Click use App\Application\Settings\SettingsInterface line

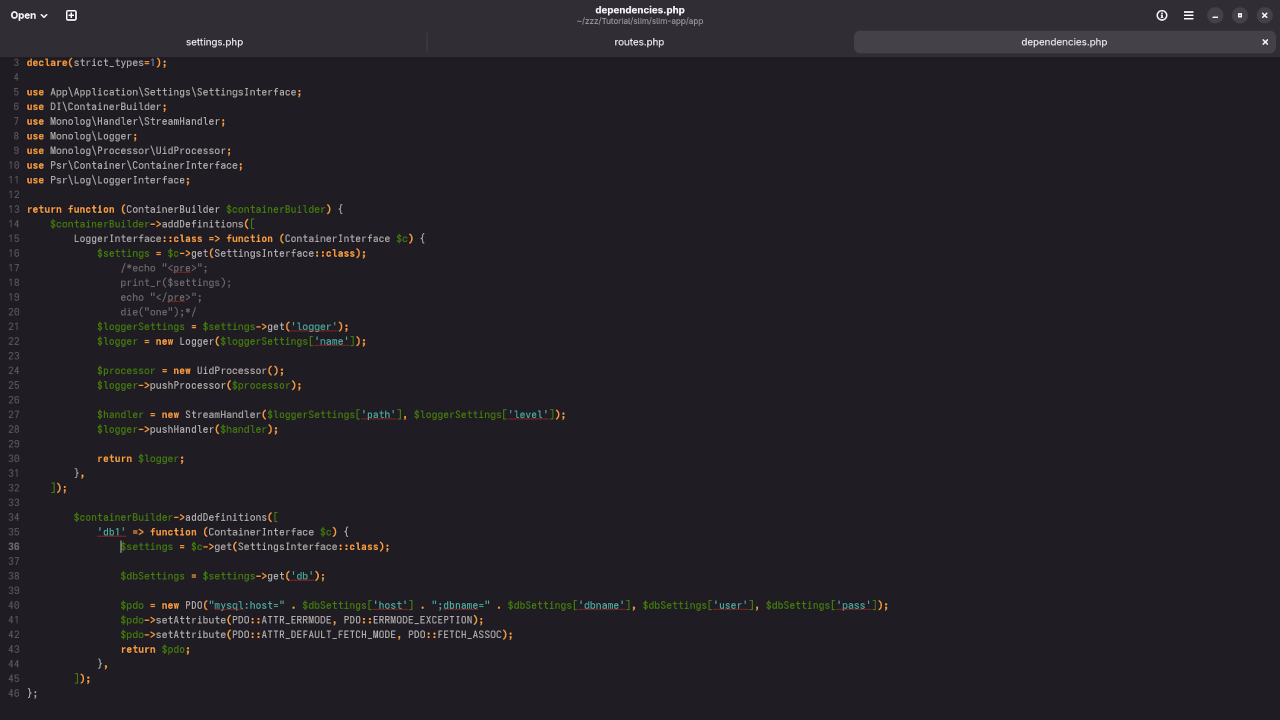tap(164, 92)
